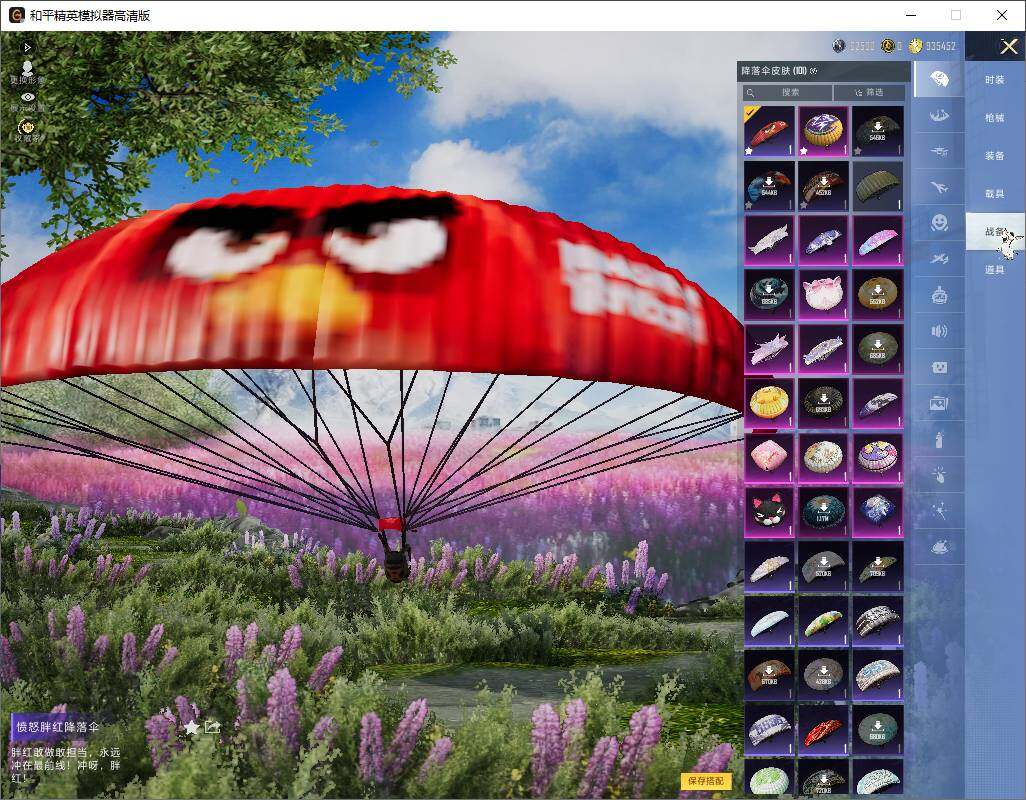Click the 更换形象 character icon
1026x800 pixels.
tap(27, 68)
